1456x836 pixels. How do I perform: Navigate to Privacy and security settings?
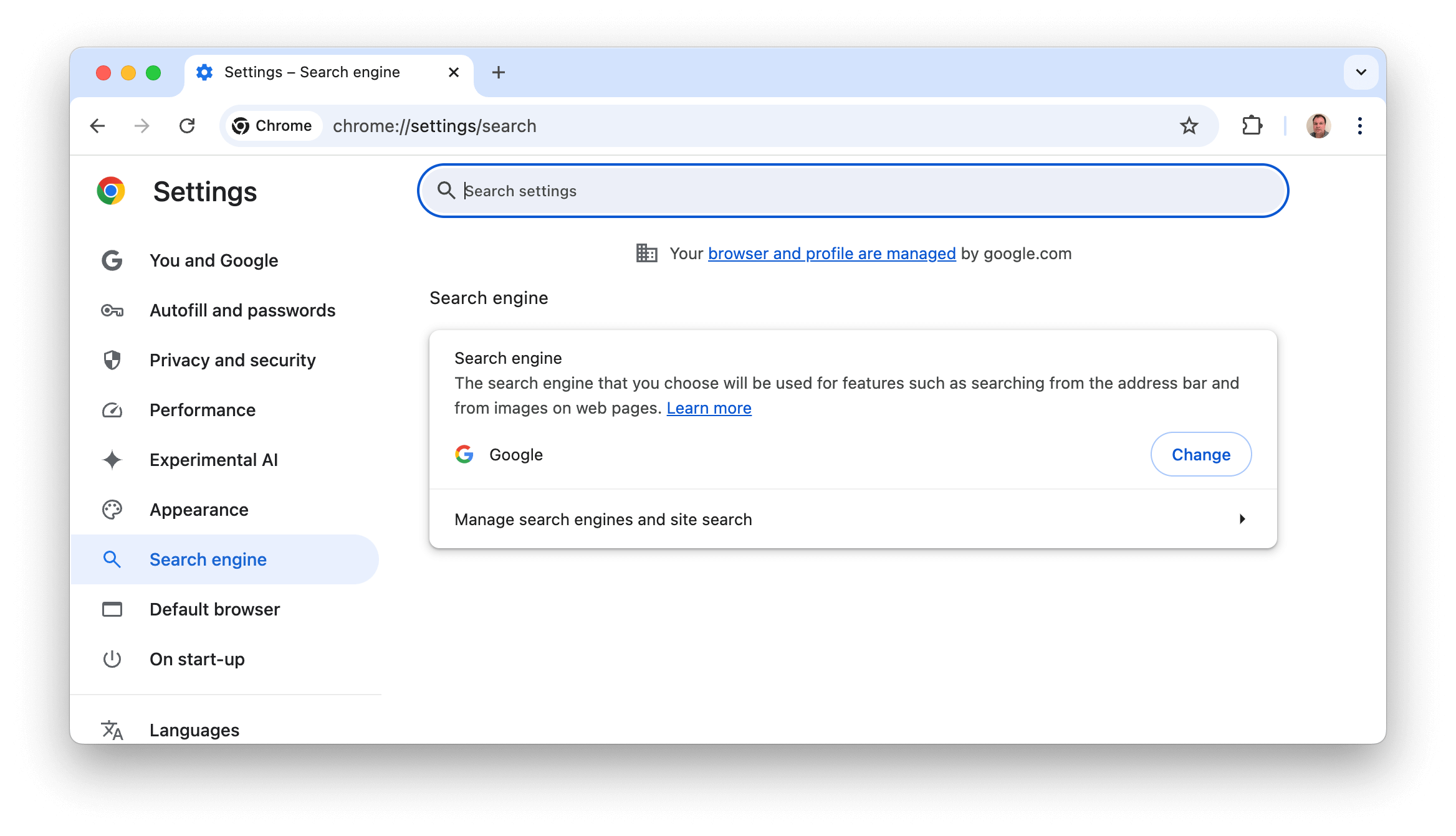point(232,360)
